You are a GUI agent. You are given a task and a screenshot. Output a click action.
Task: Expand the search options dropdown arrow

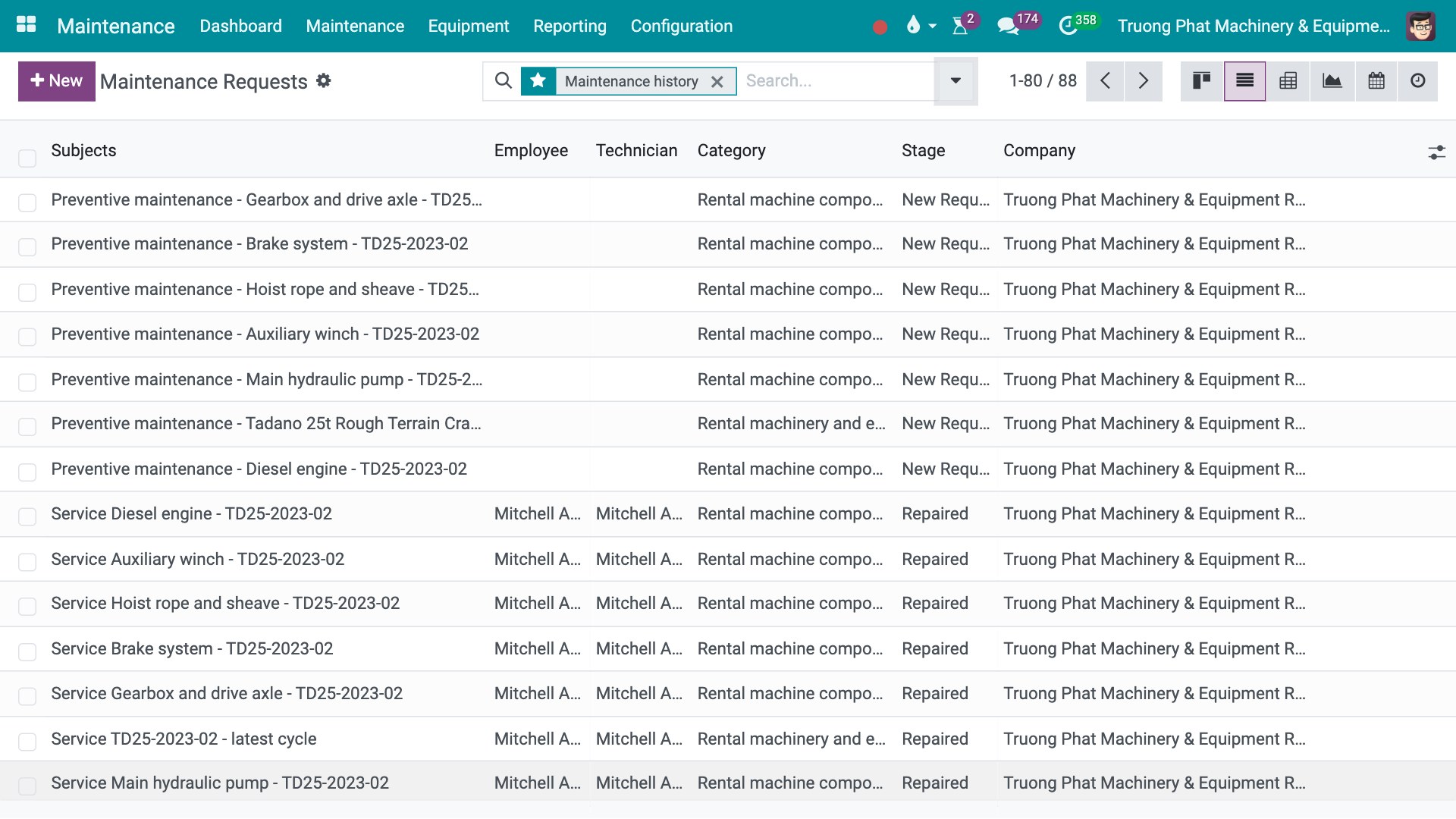click(955, 81)
